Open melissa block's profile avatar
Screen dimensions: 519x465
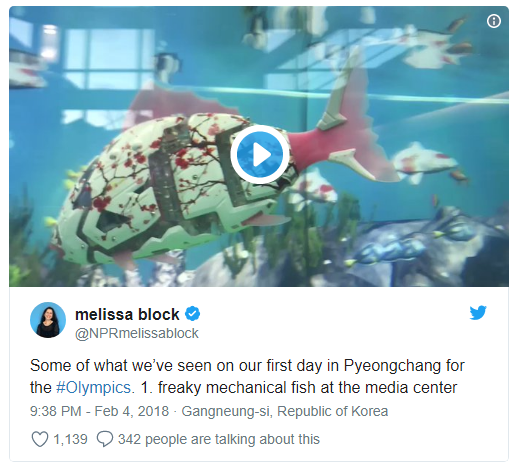[48, 320]
